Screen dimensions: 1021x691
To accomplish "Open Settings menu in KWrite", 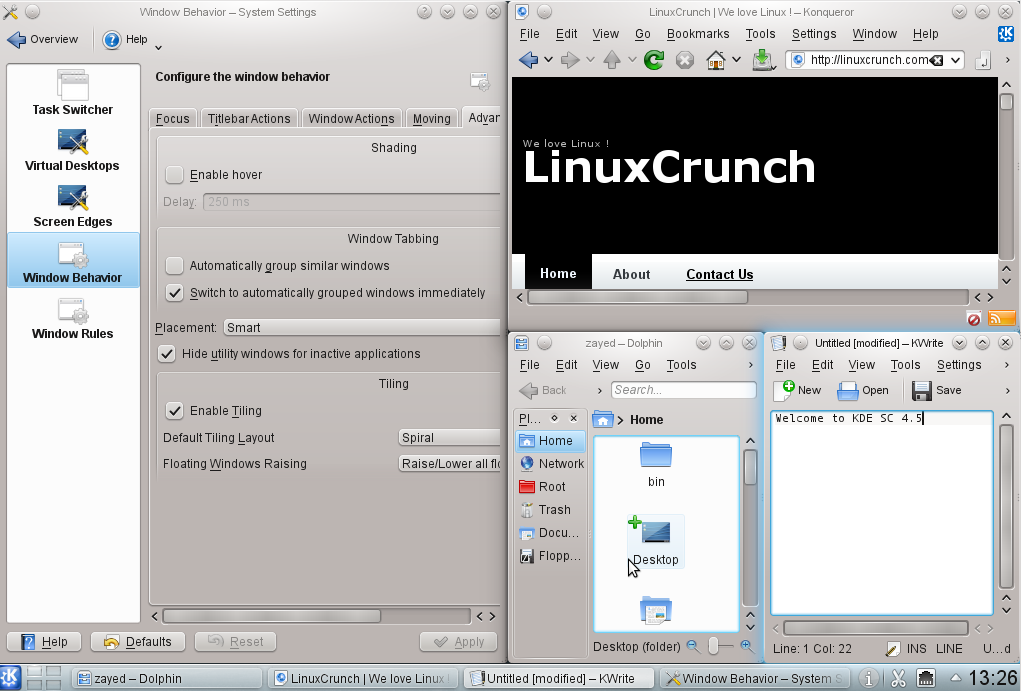I will pos(958,365).
